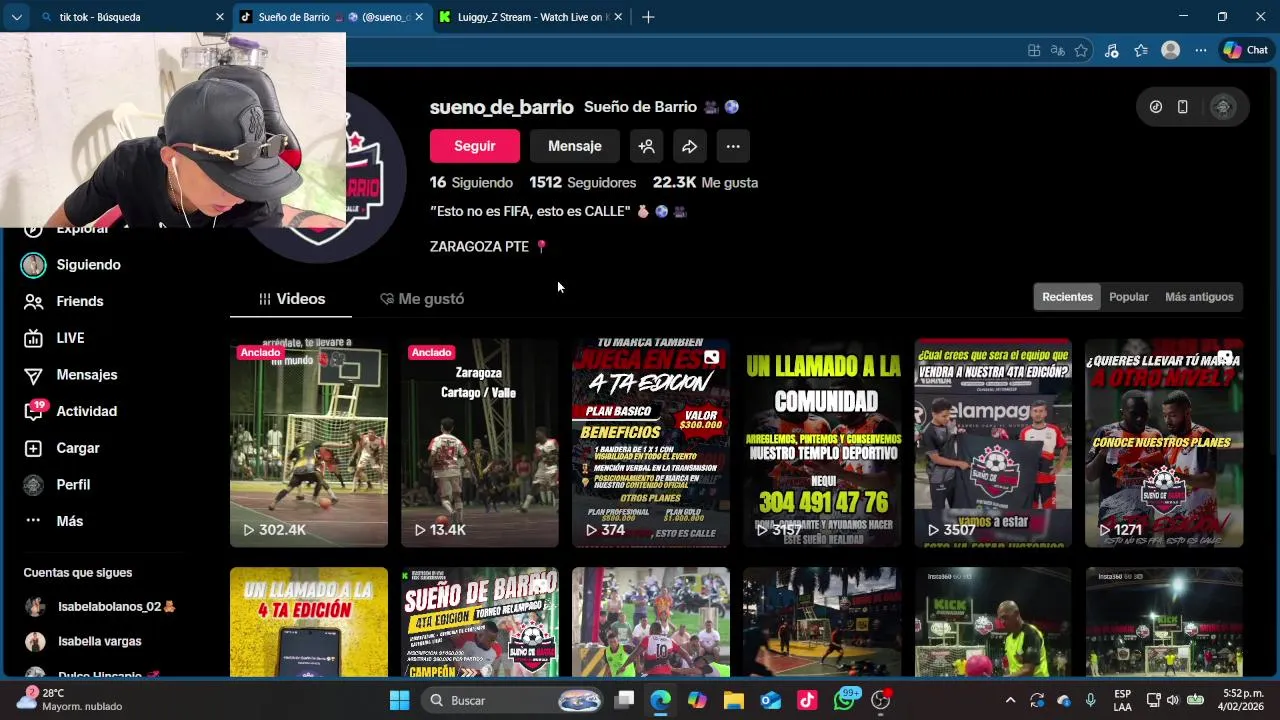Open Friends in the sidebar
Screen dimensions: 1280x720
[64, 301]
